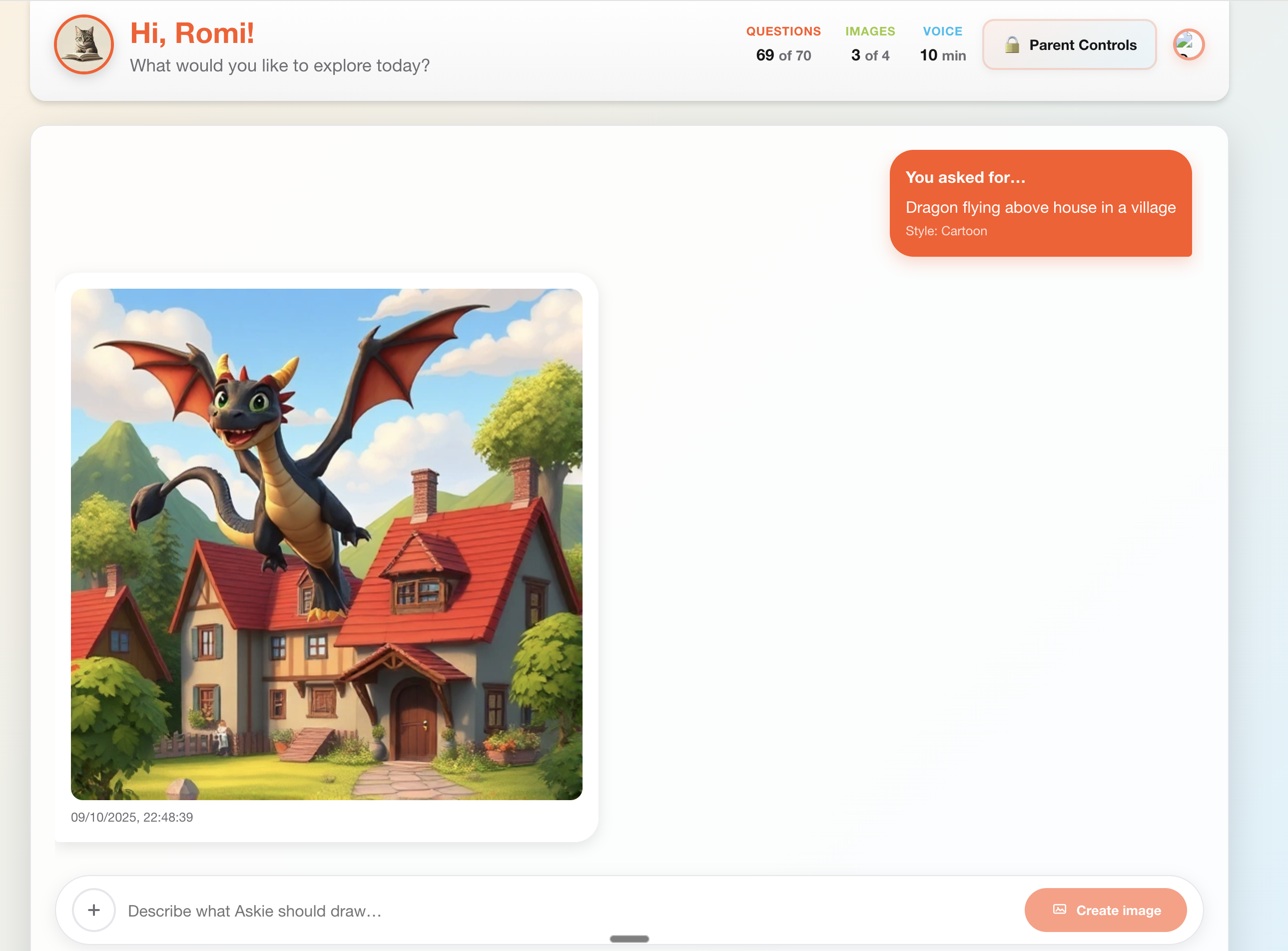Click the Create image button
The width and height of the screenshot is (1288, 951).
(x=1106, y=910)
